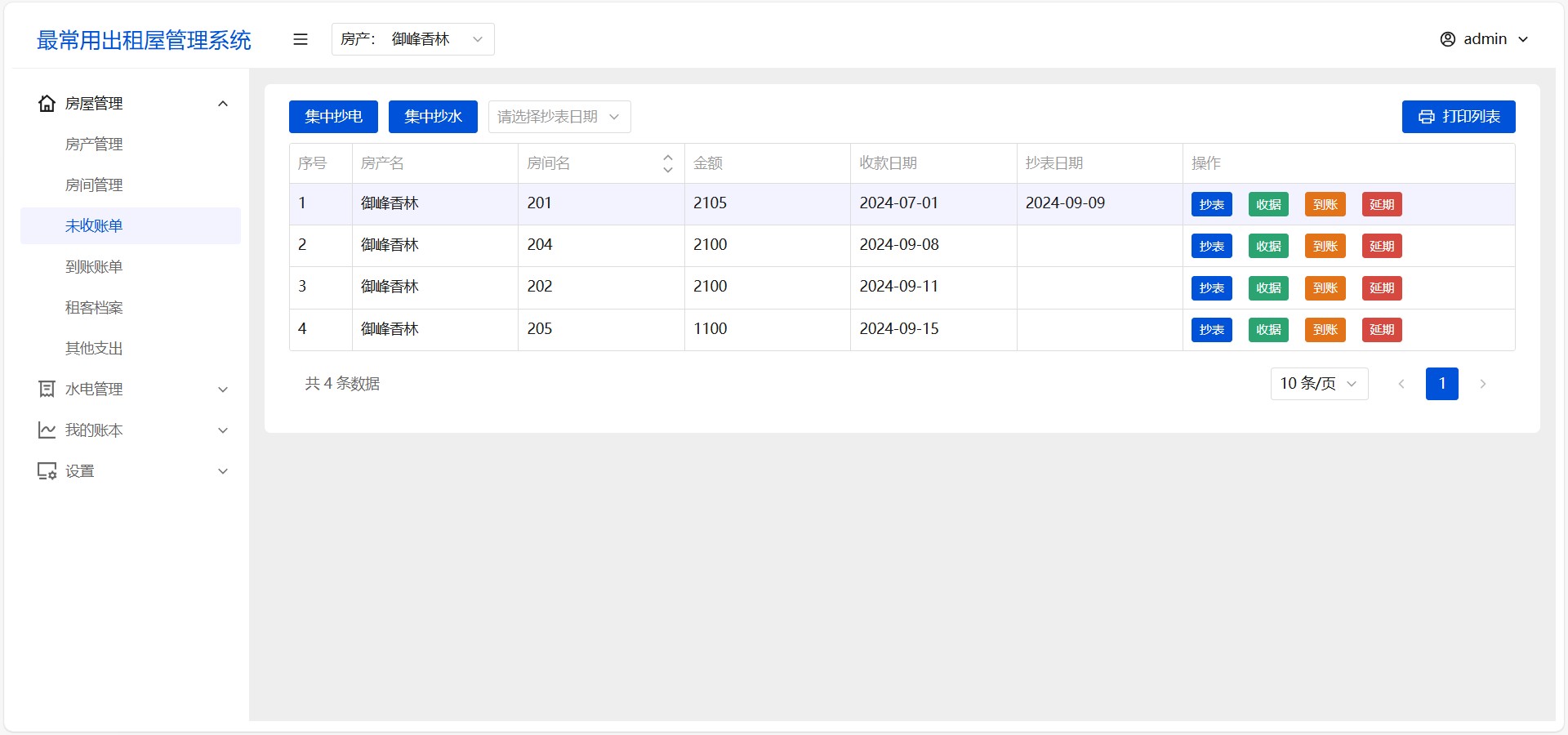Click 延期 for room 204

1382,246
